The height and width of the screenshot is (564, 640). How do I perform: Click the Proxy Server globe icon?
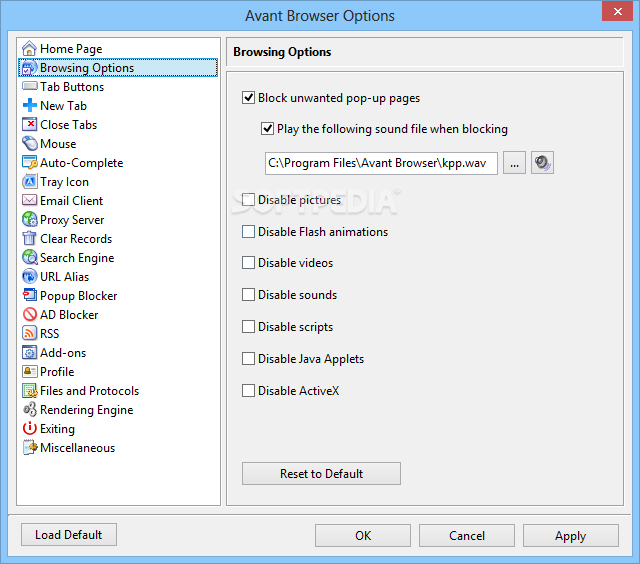[x=29, y=220]
